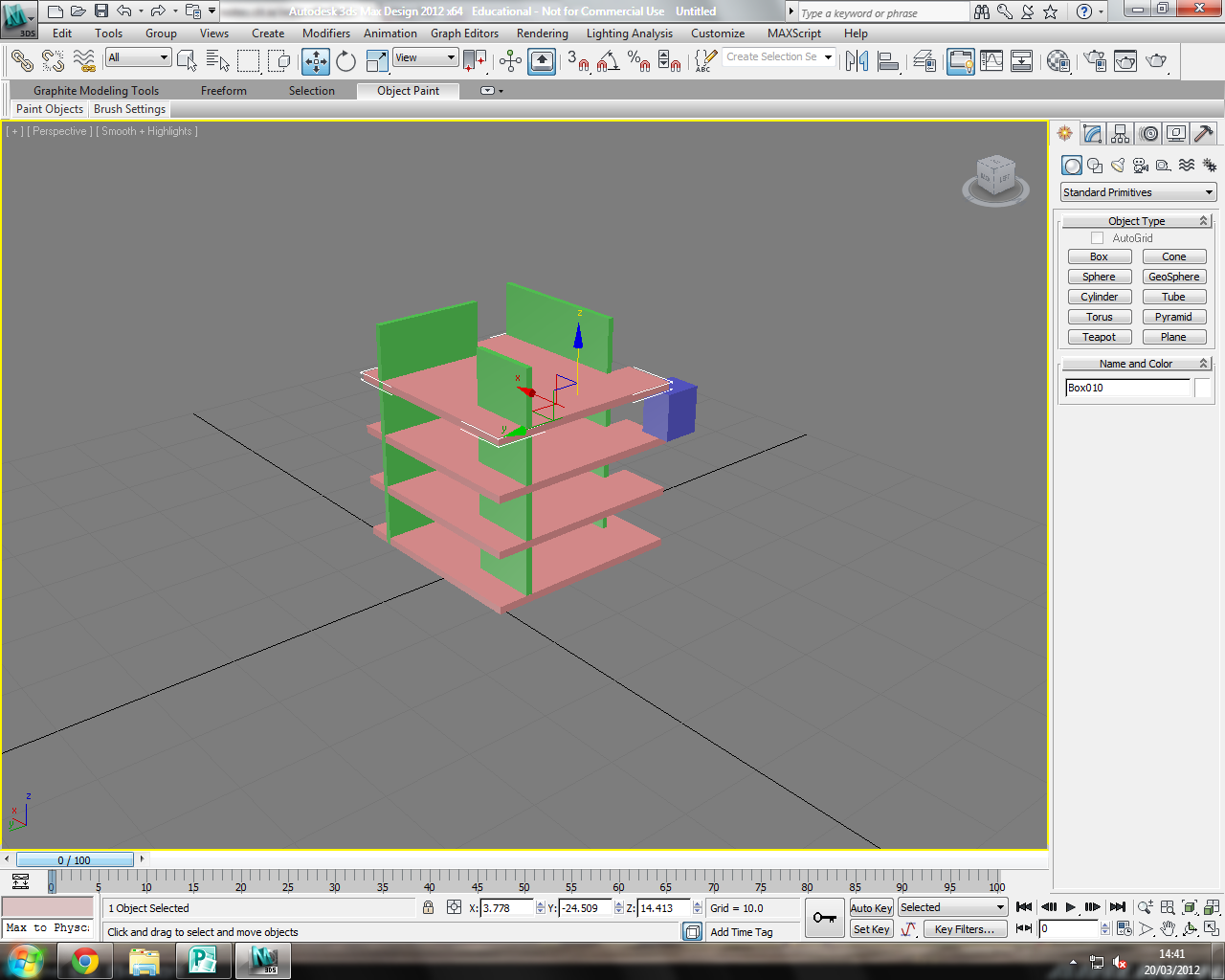
Task: Open the Modifiers menu
Action: [325, 33]
